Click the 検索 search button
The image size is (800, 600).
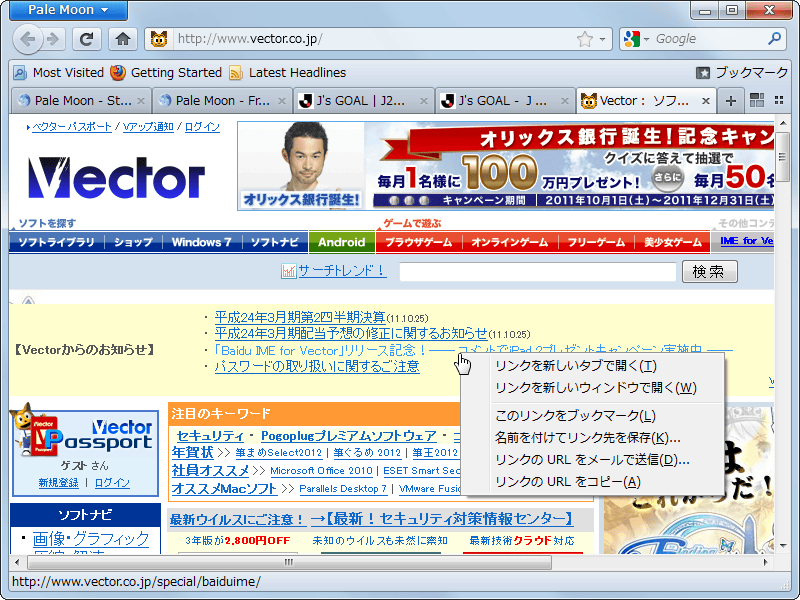[x=710, y=271]
